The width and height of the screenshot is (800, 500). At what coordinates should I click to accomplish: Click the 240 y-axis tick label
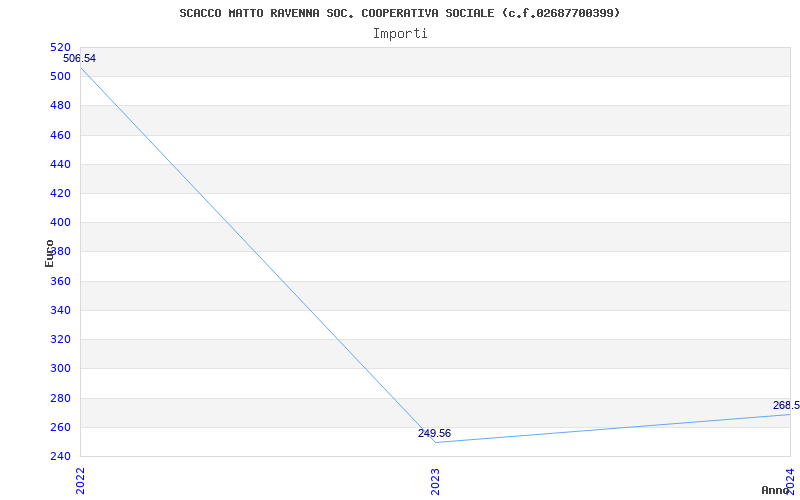(60, 456)
